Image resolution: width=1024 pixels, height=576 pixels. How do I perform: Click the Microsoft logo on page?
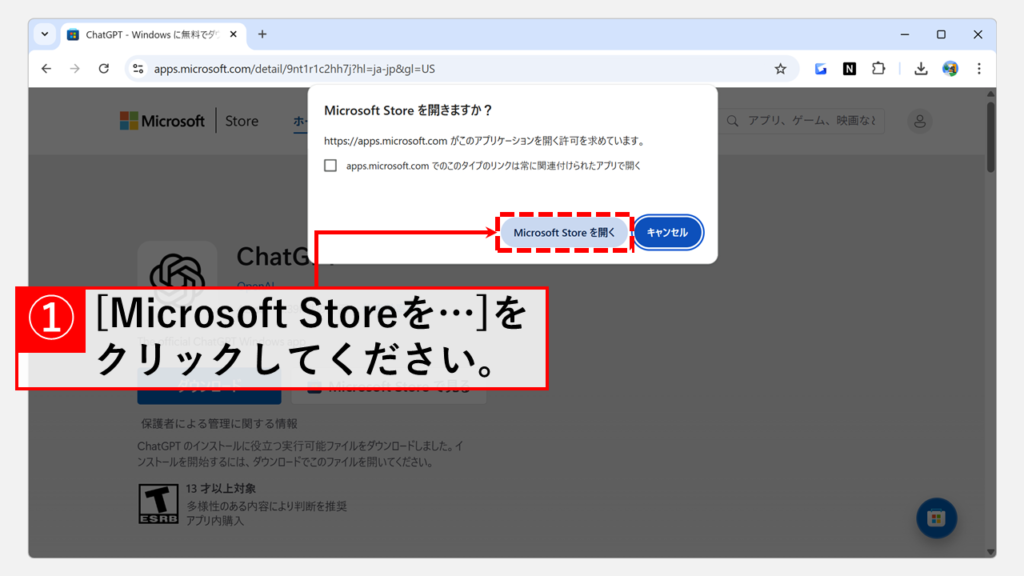click(162, 121)
